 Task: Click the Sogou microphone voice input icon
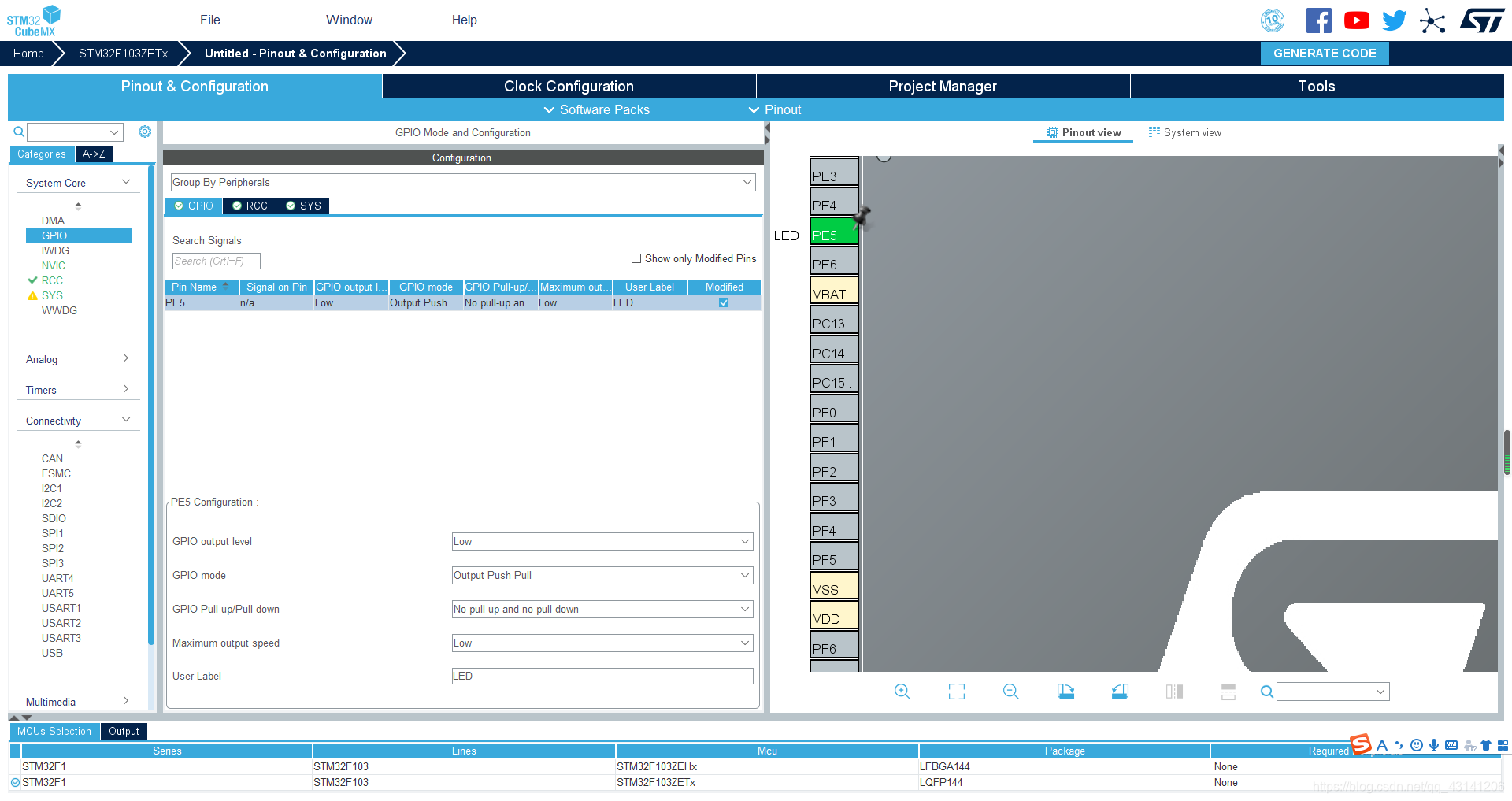(1434, 745)
